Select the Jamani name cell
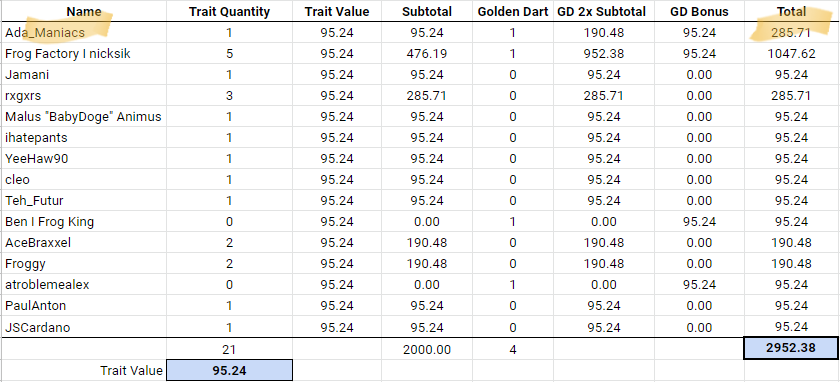The width and height of the screenshot is (840, 382). [x=84, y=74]
